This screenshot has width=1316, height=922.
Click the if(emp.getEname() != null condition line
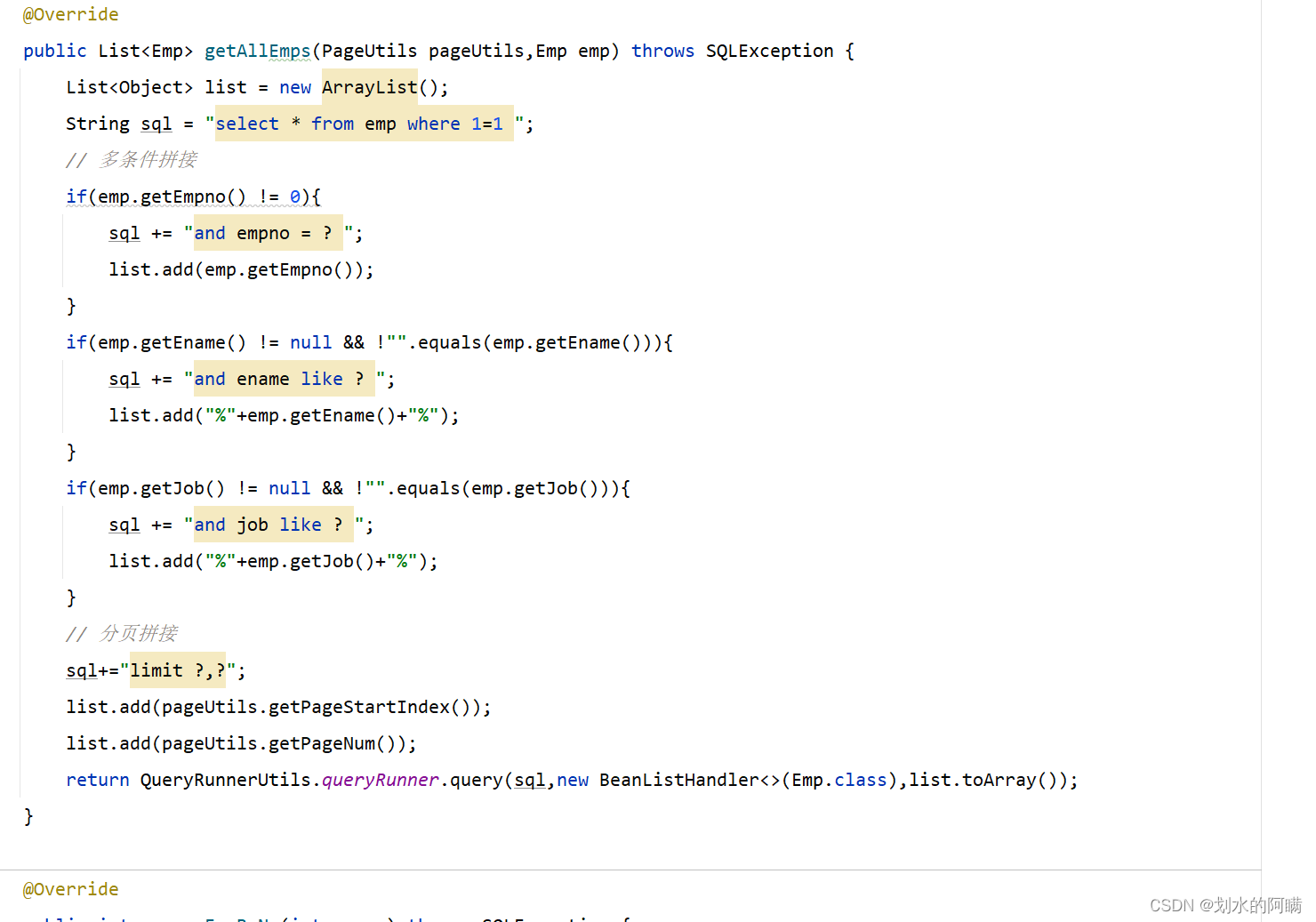tap(369, 342)
